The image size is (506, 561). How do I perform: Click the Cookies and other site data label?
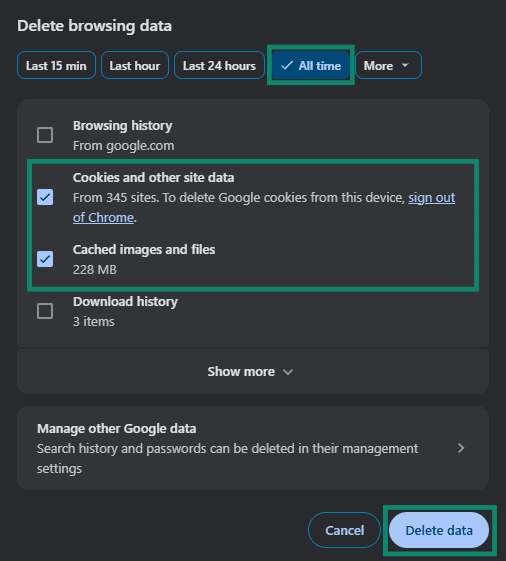(154, 178)
